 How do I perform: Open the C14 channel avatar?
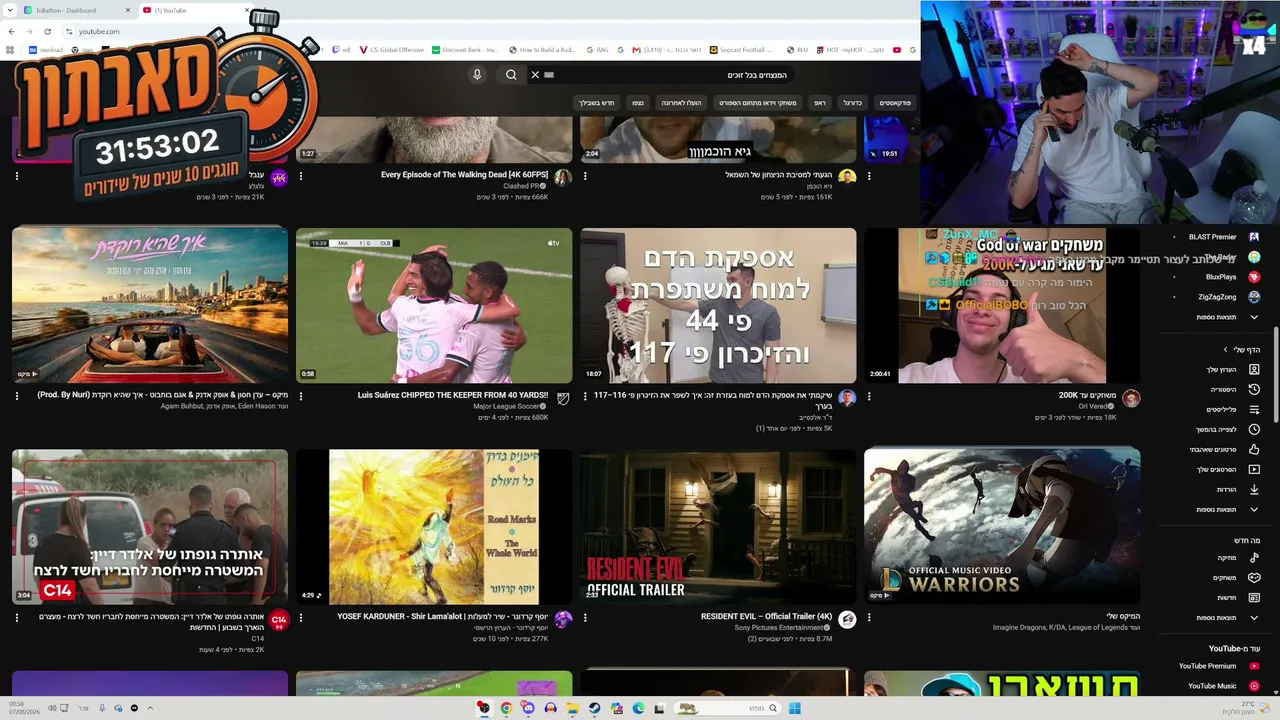279,620
